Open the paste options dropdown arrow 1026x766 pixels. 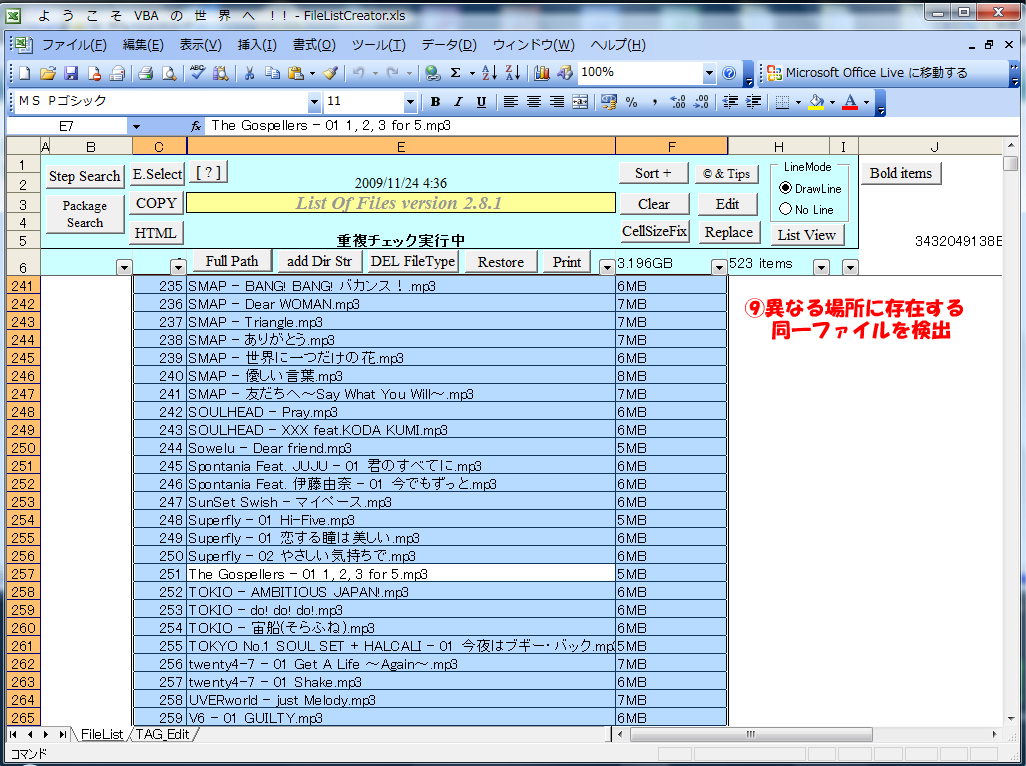(x=312, y=73)
